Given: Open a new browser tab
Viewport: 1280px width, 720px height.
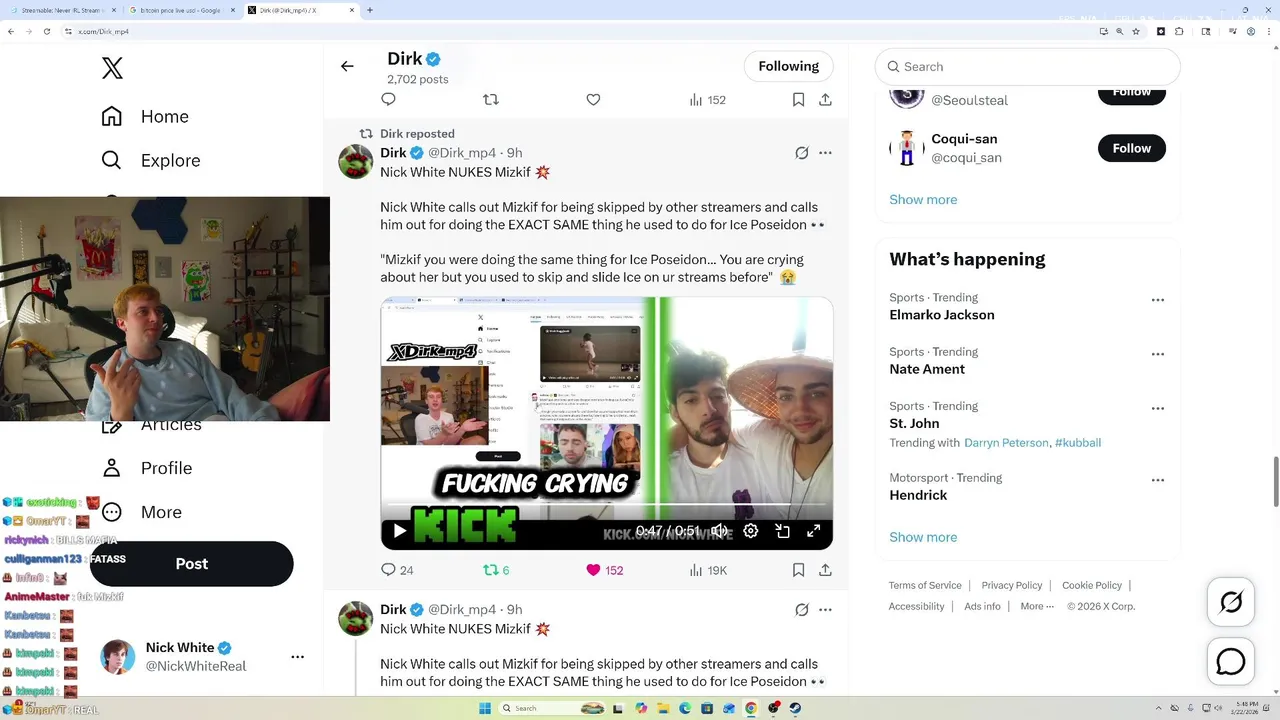Looking at the screenshot, I should tap(370, 10).
